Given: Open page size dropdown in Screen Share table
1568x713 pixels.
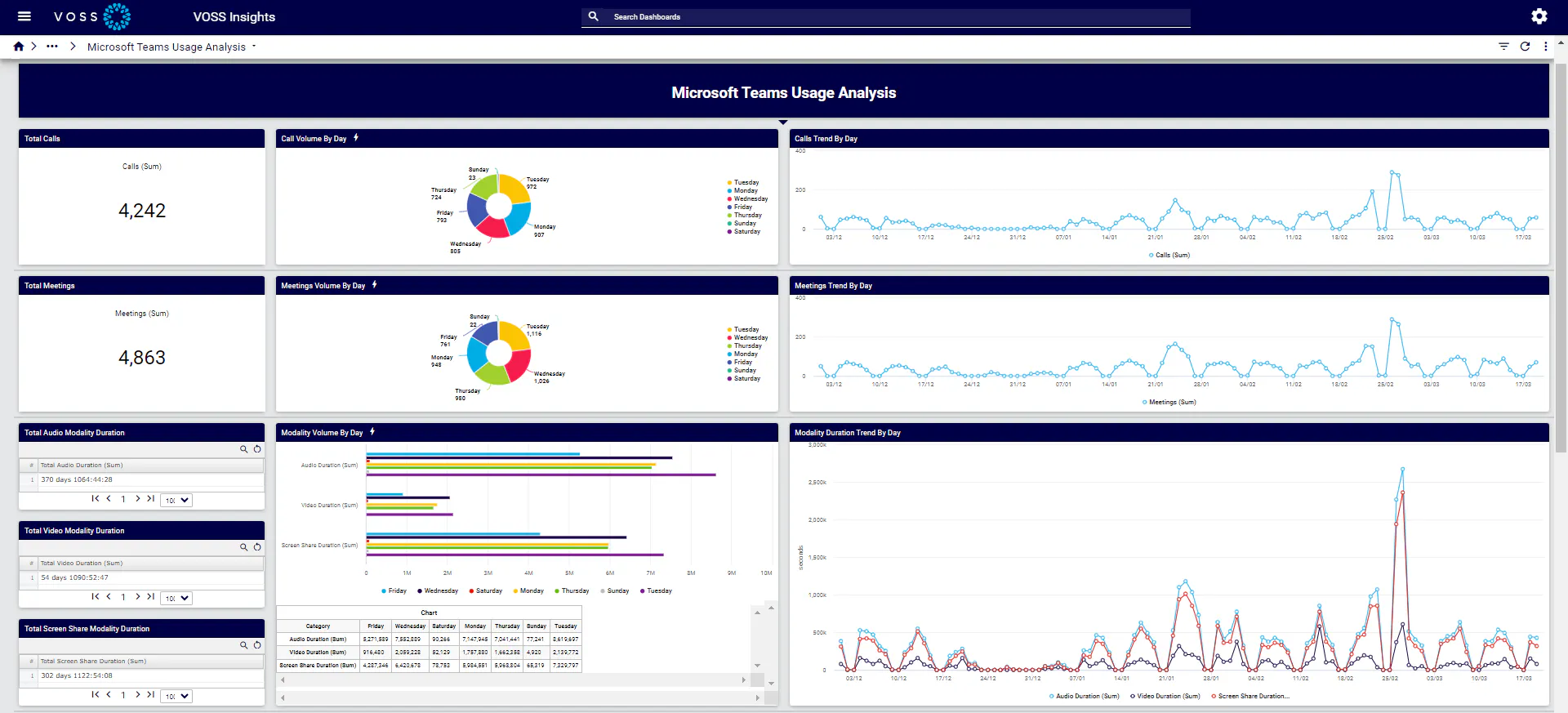Looking at the screenshot, I should point(176,696).
